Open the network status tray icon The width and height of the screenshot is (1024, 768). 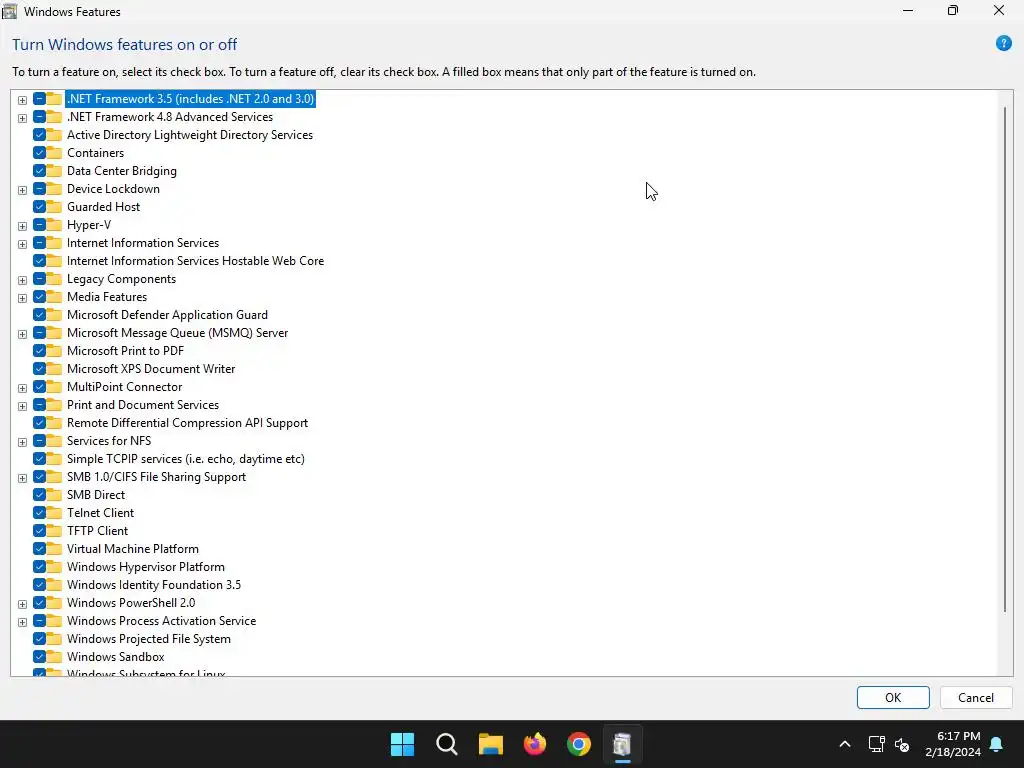[x=876, y=744]
